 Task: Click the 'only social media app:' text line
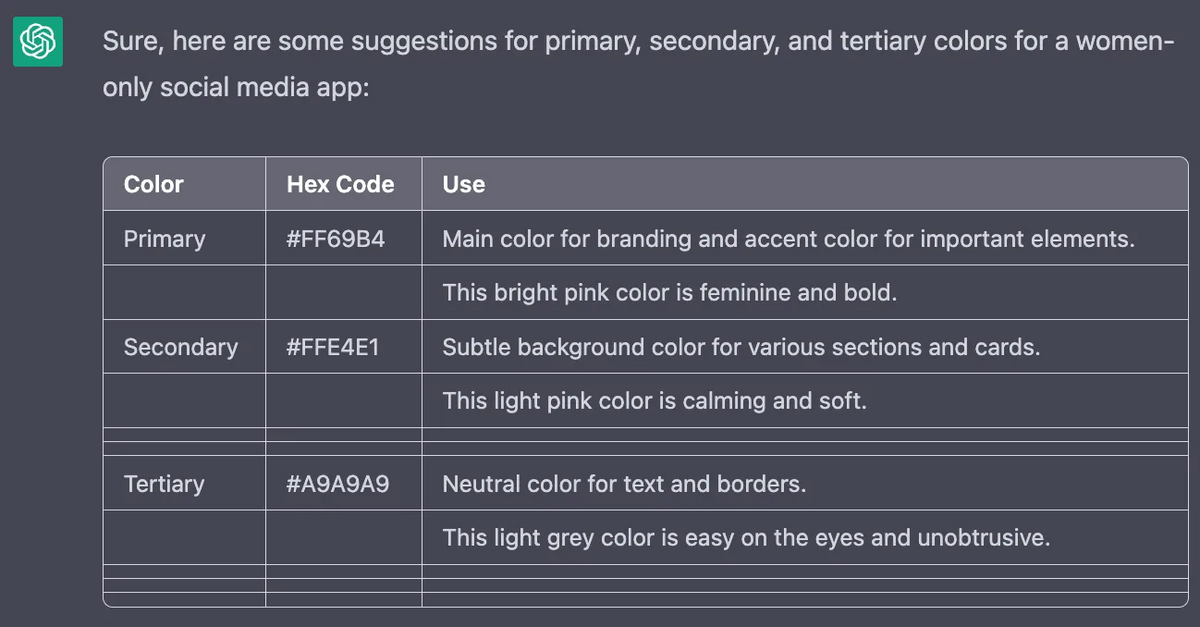pos(236,87)
